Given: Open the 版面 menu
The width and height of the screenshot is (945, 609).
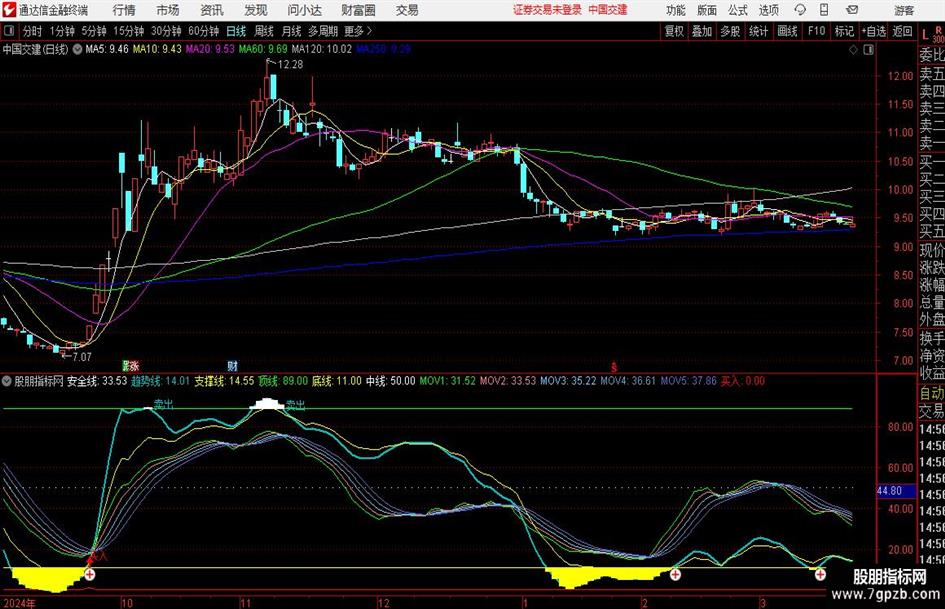Looking at the screenshot, I should (707, 10).
